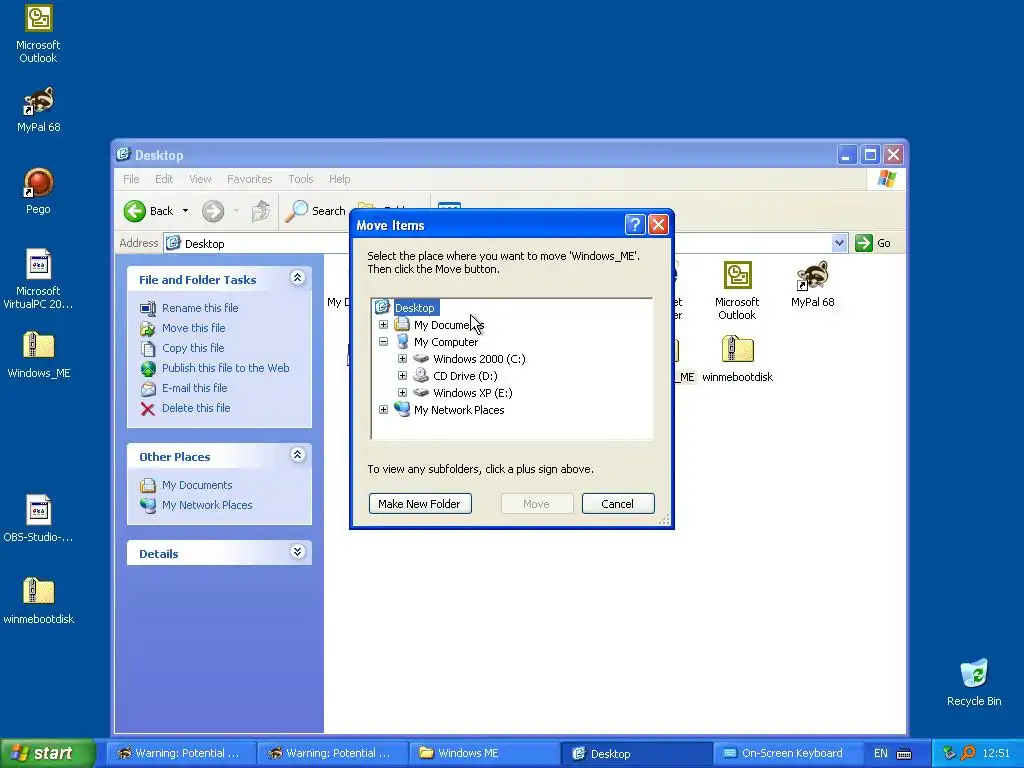Select CD Drive (D:) in tree
1024x768 pixels.
point(465,376)
